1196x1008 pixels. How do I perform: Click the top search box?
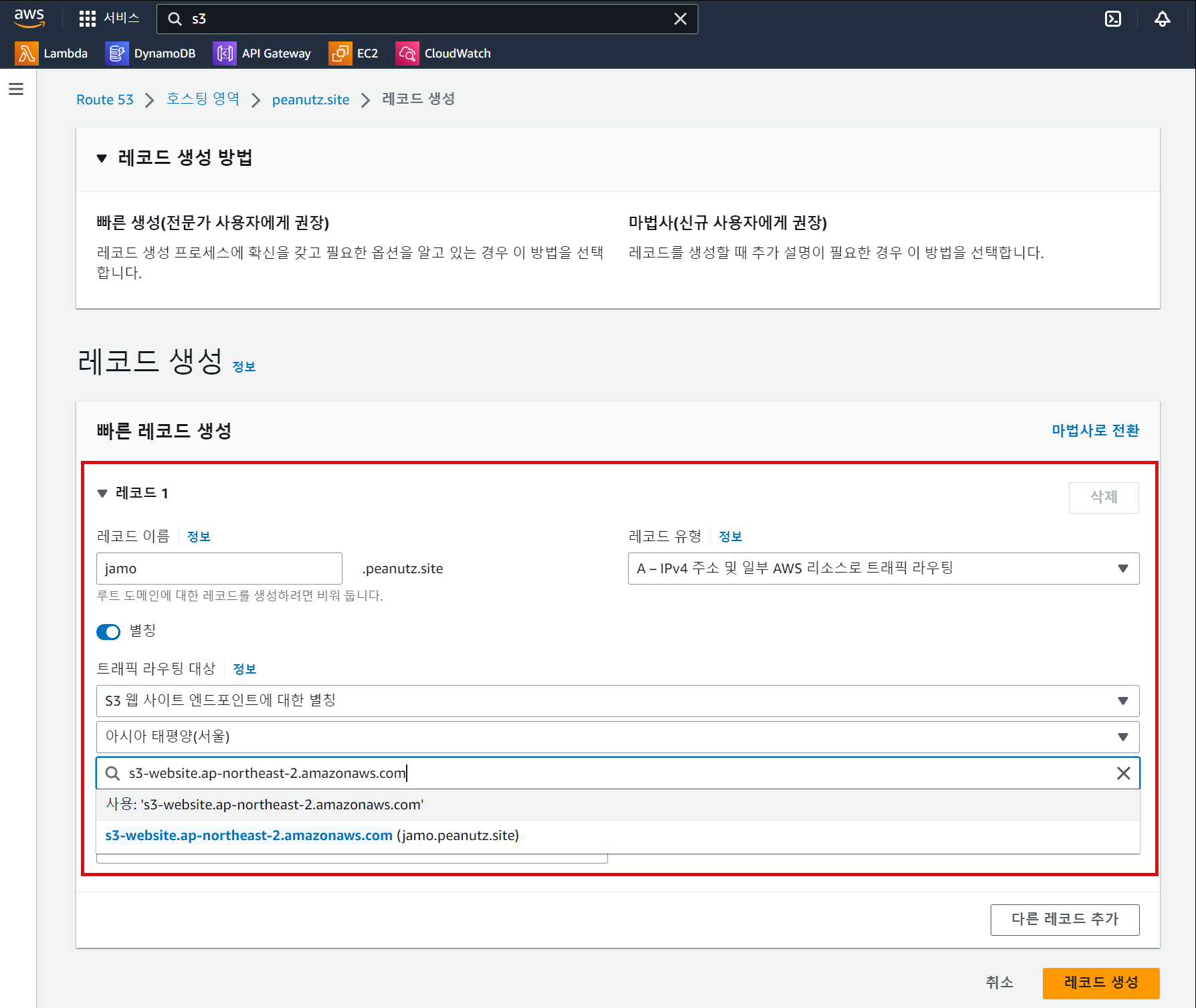click(x=427, y=19)
